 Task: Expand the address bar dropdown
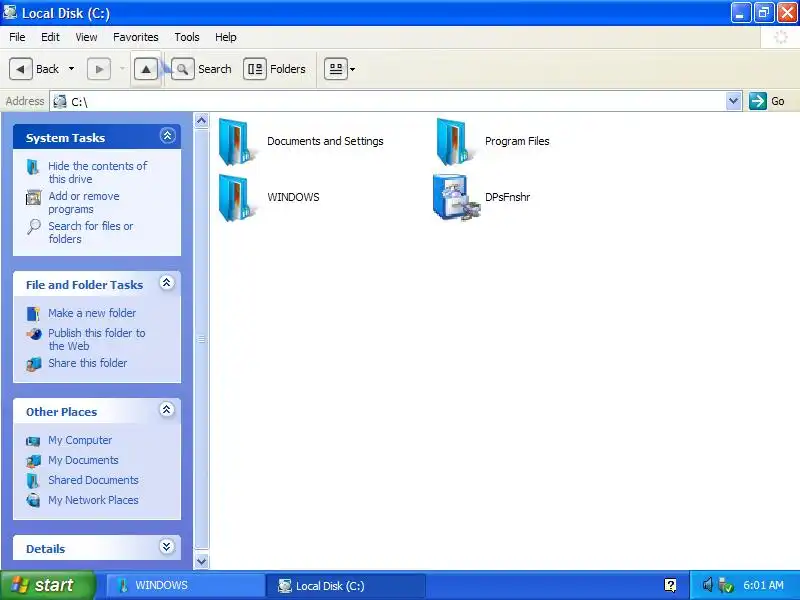pos(733,101)
